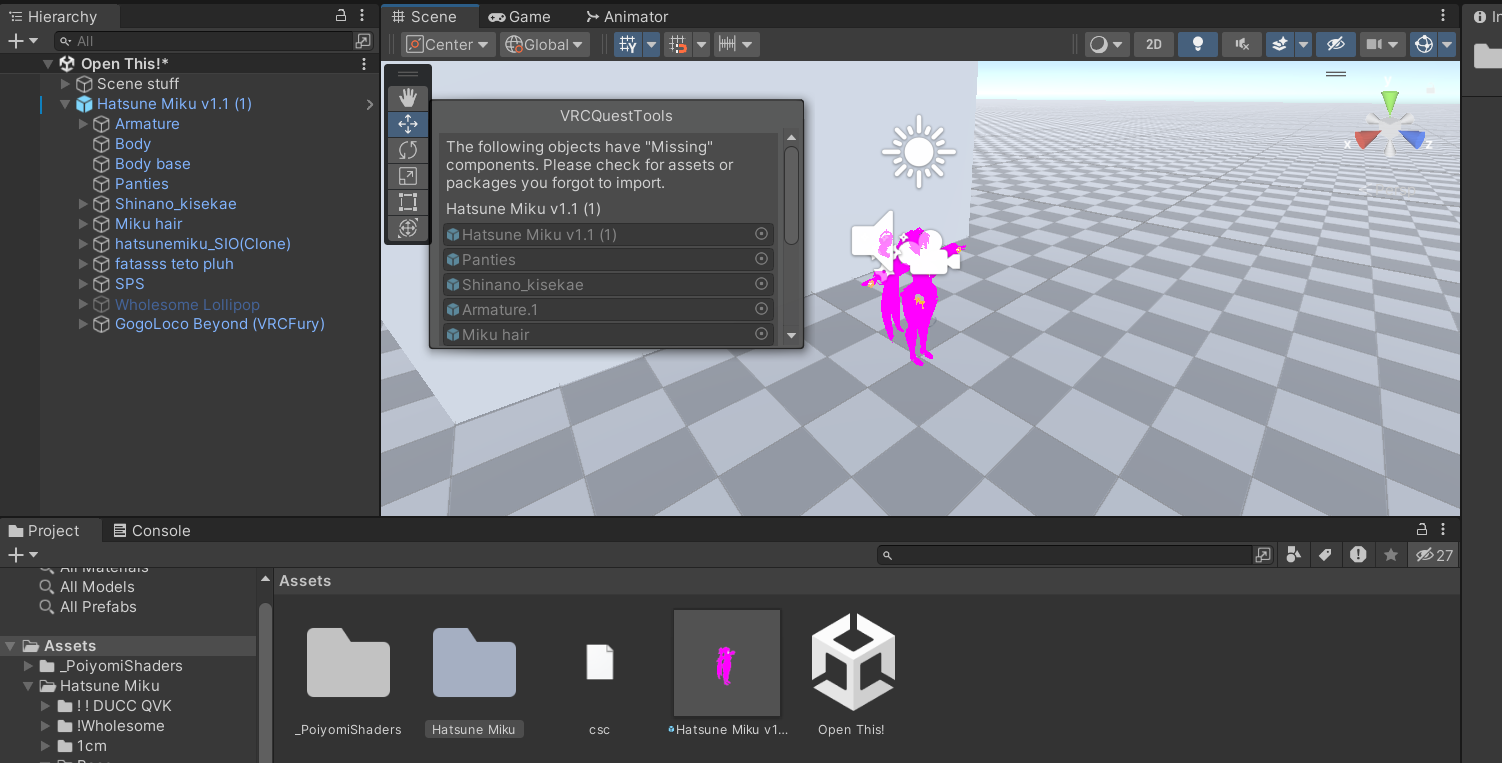Toggle hidden packages visibility showing 27
Image resolution: width=1502 pixels, height=763 pixels.
pos(1434,555)
